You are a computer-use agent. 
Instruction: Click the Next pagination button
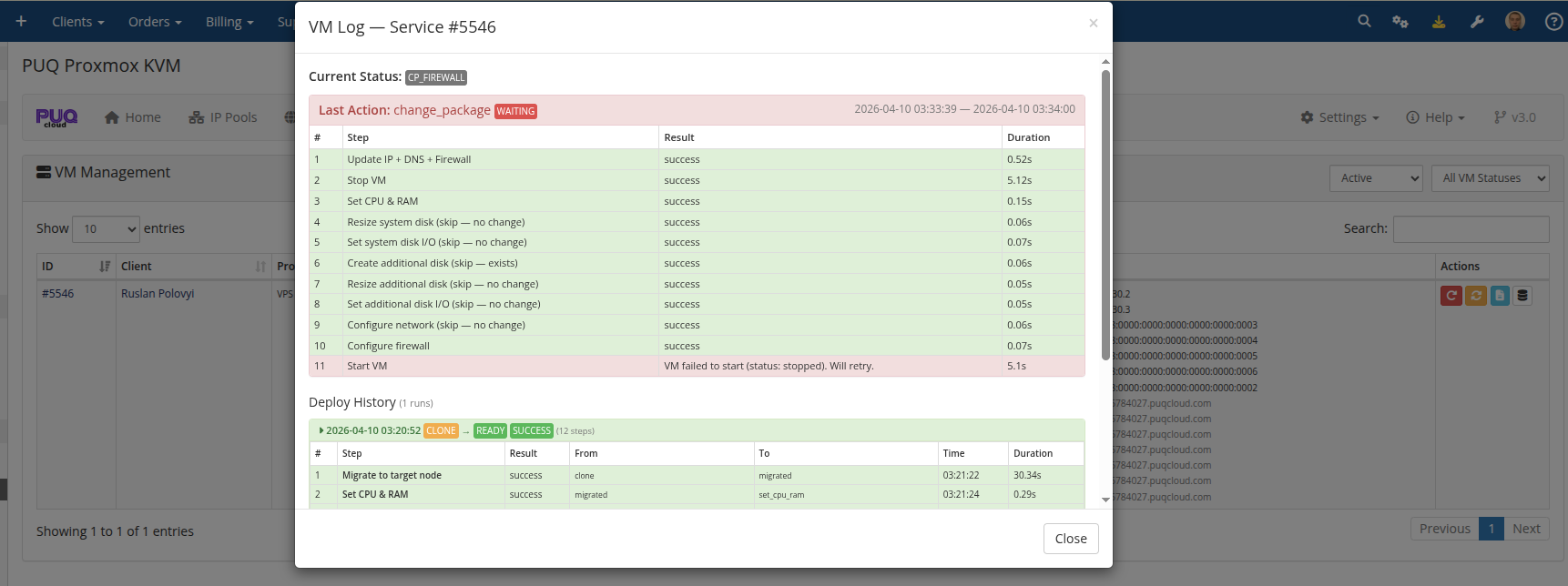1526,529
